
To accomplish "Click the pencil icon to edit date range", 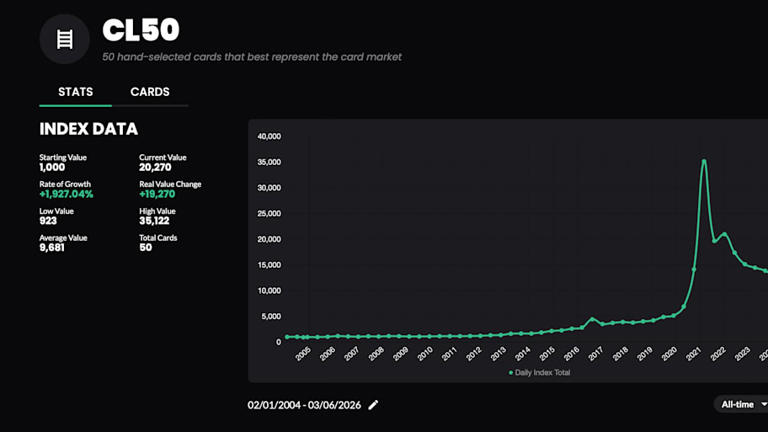I will (374, 405).
